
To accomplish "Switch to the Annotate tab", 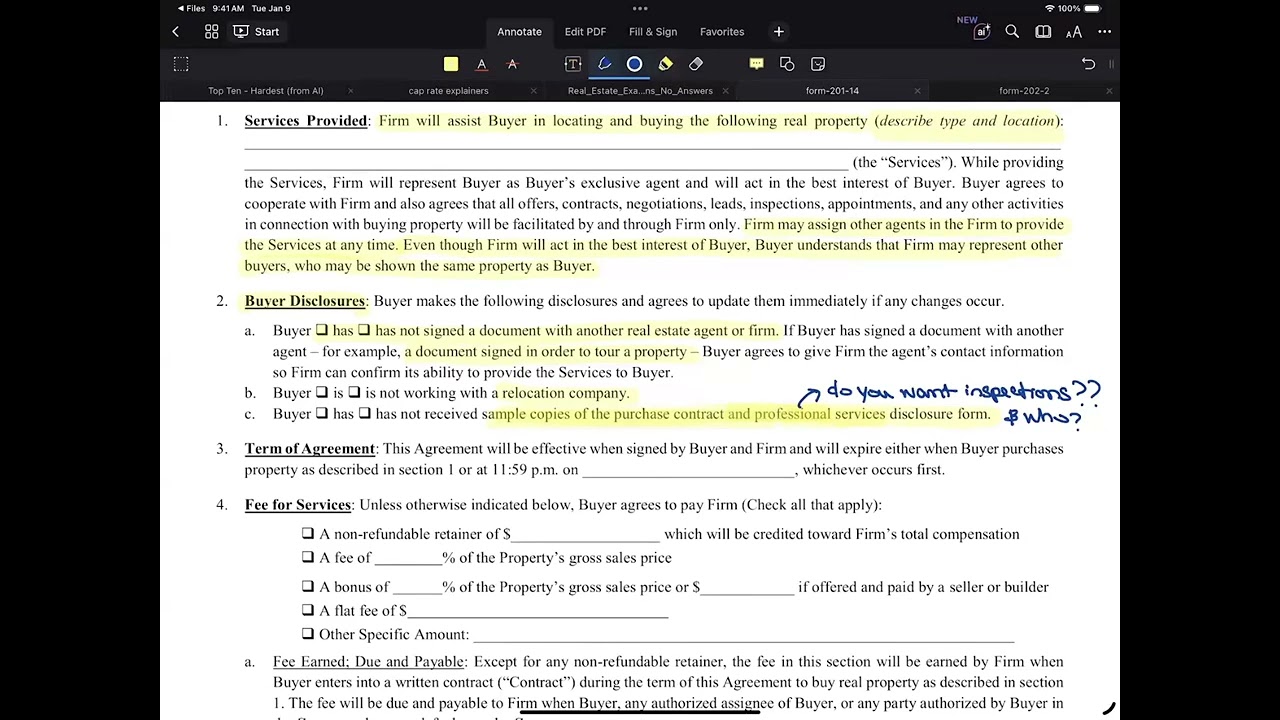I will (x=519, y=32).
